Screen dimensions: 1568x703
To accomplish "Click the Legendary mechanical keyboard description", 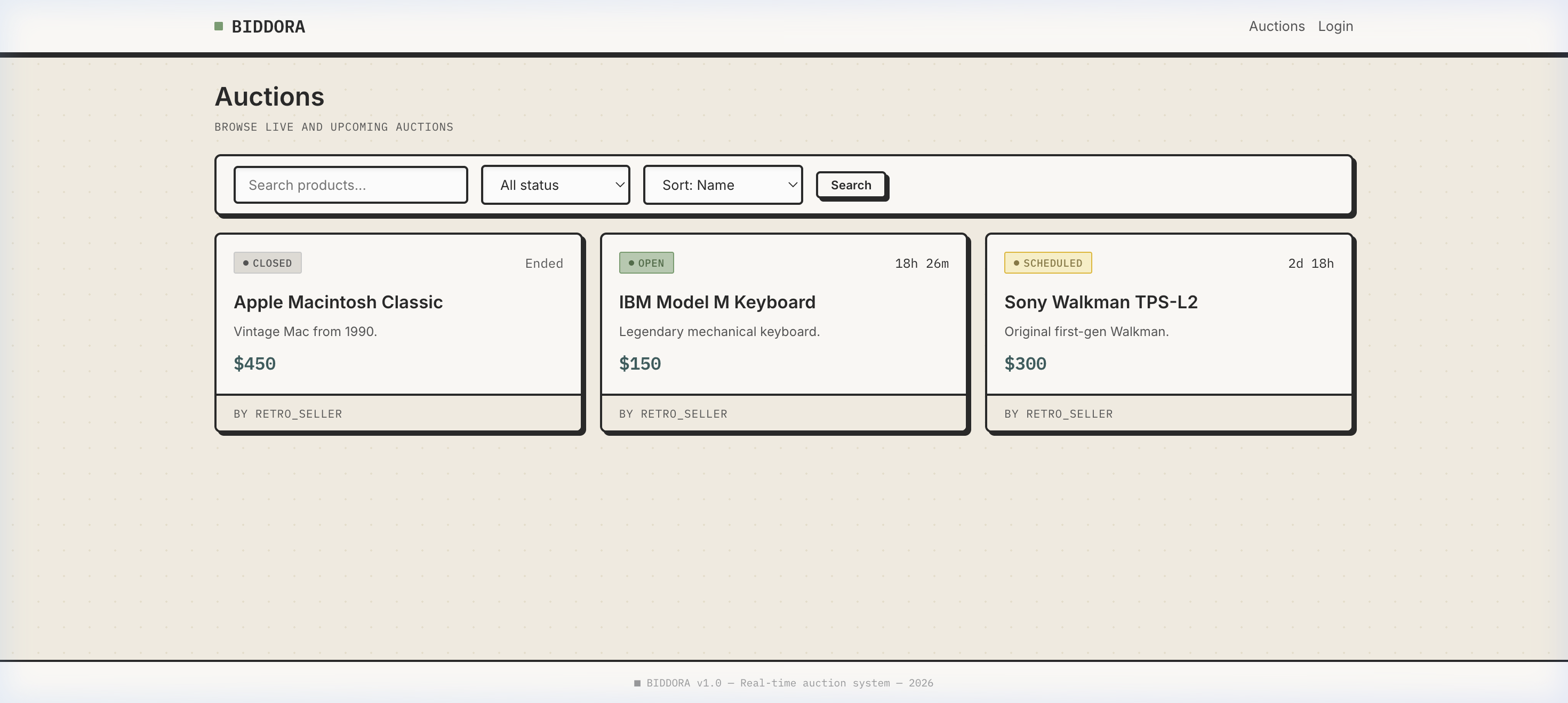I will tap(719, 332).
